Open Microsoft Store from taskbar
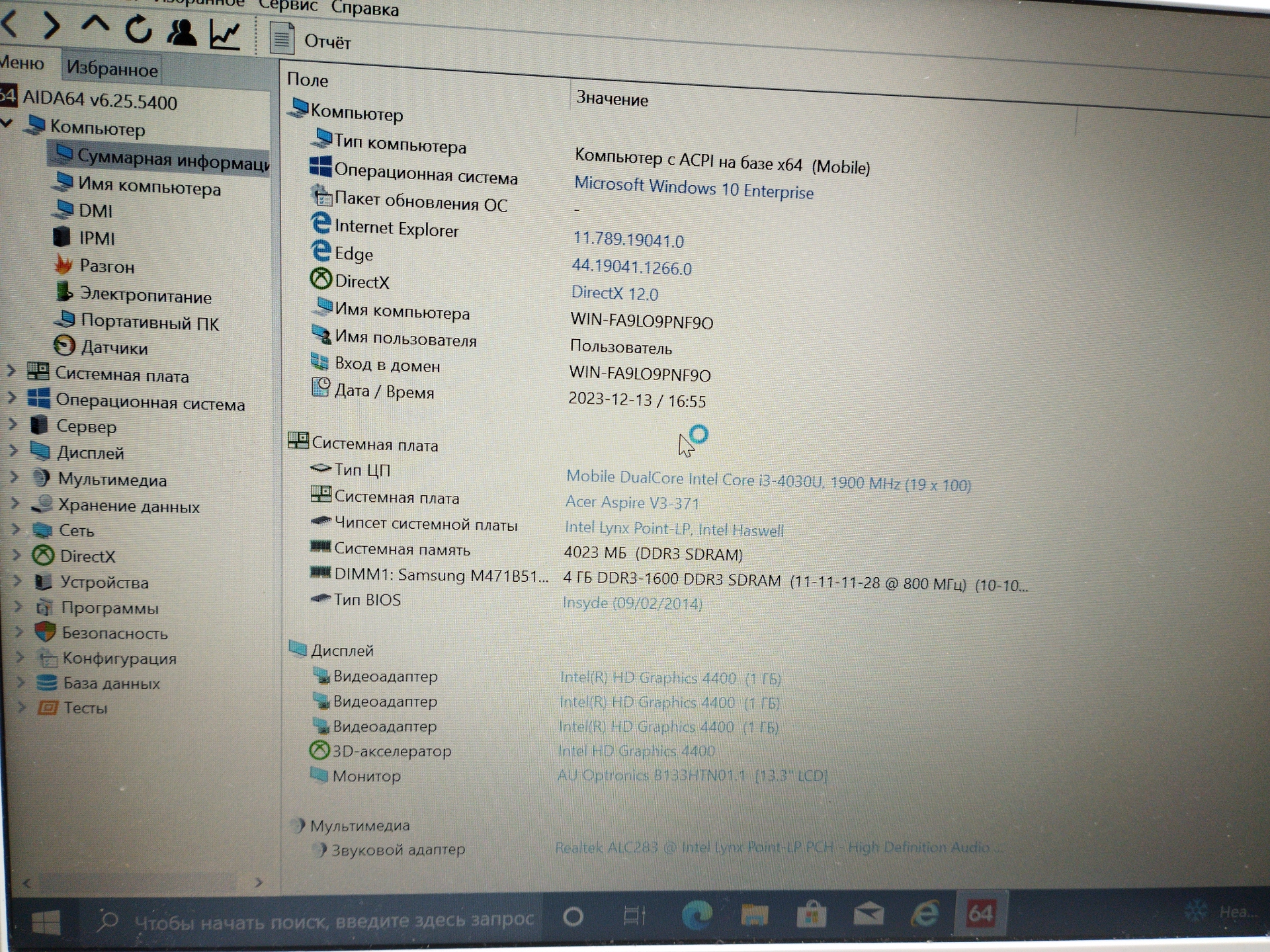 [x=811, y=914]
